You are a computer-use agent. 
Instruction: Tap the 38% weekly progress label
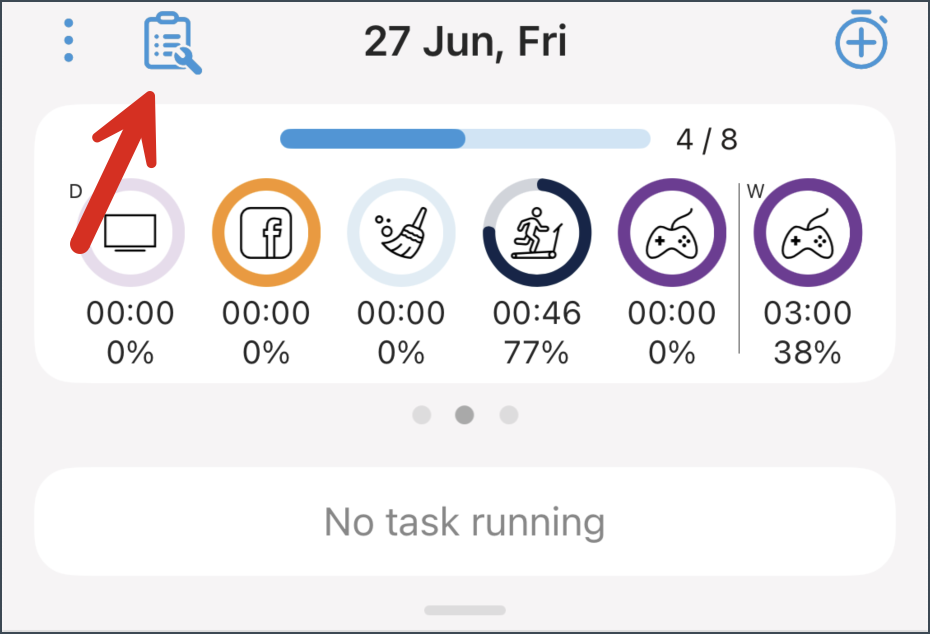[808, 353]
